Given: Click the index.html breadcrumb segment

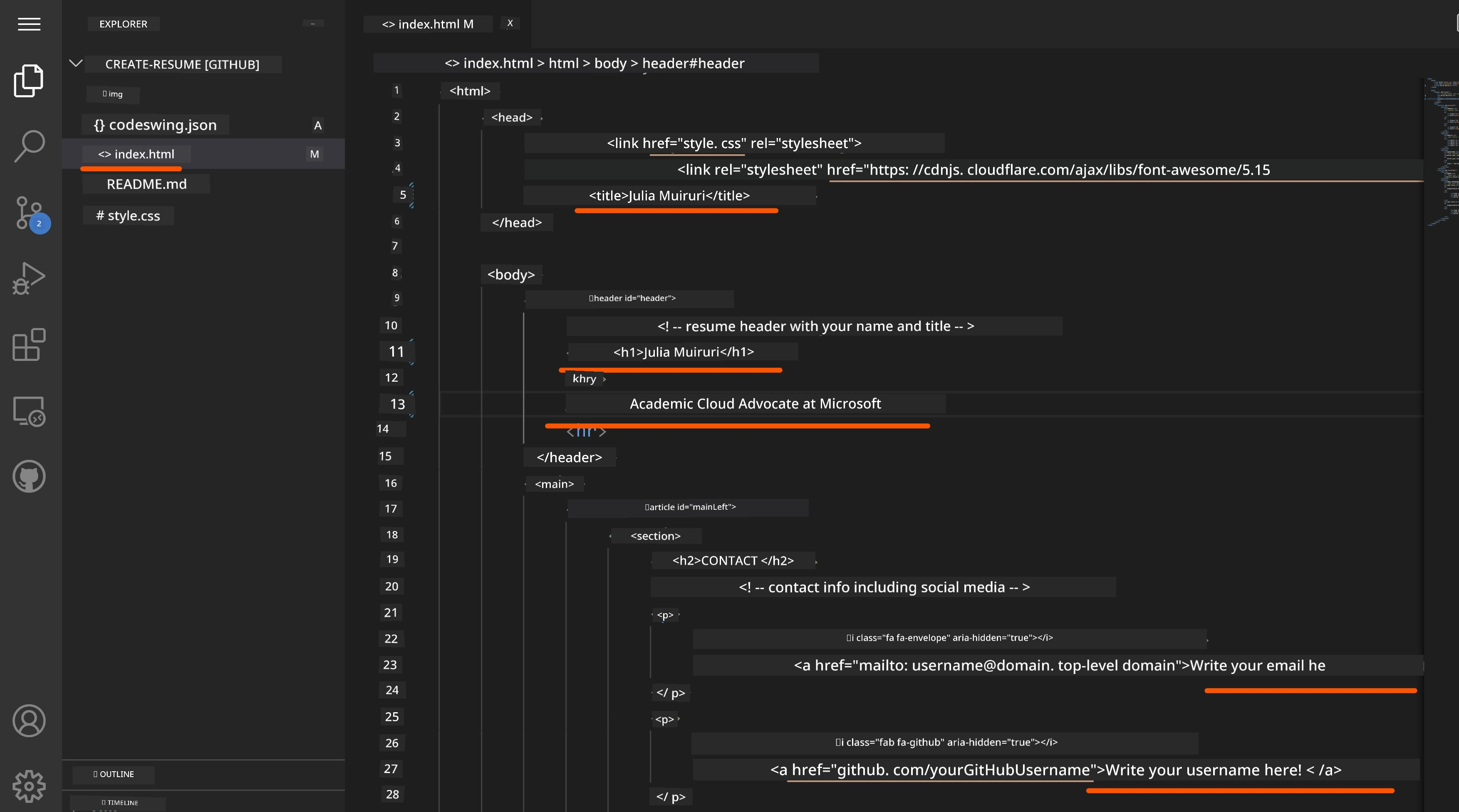Looking at the screenshot, I should (x=489, y=63).
